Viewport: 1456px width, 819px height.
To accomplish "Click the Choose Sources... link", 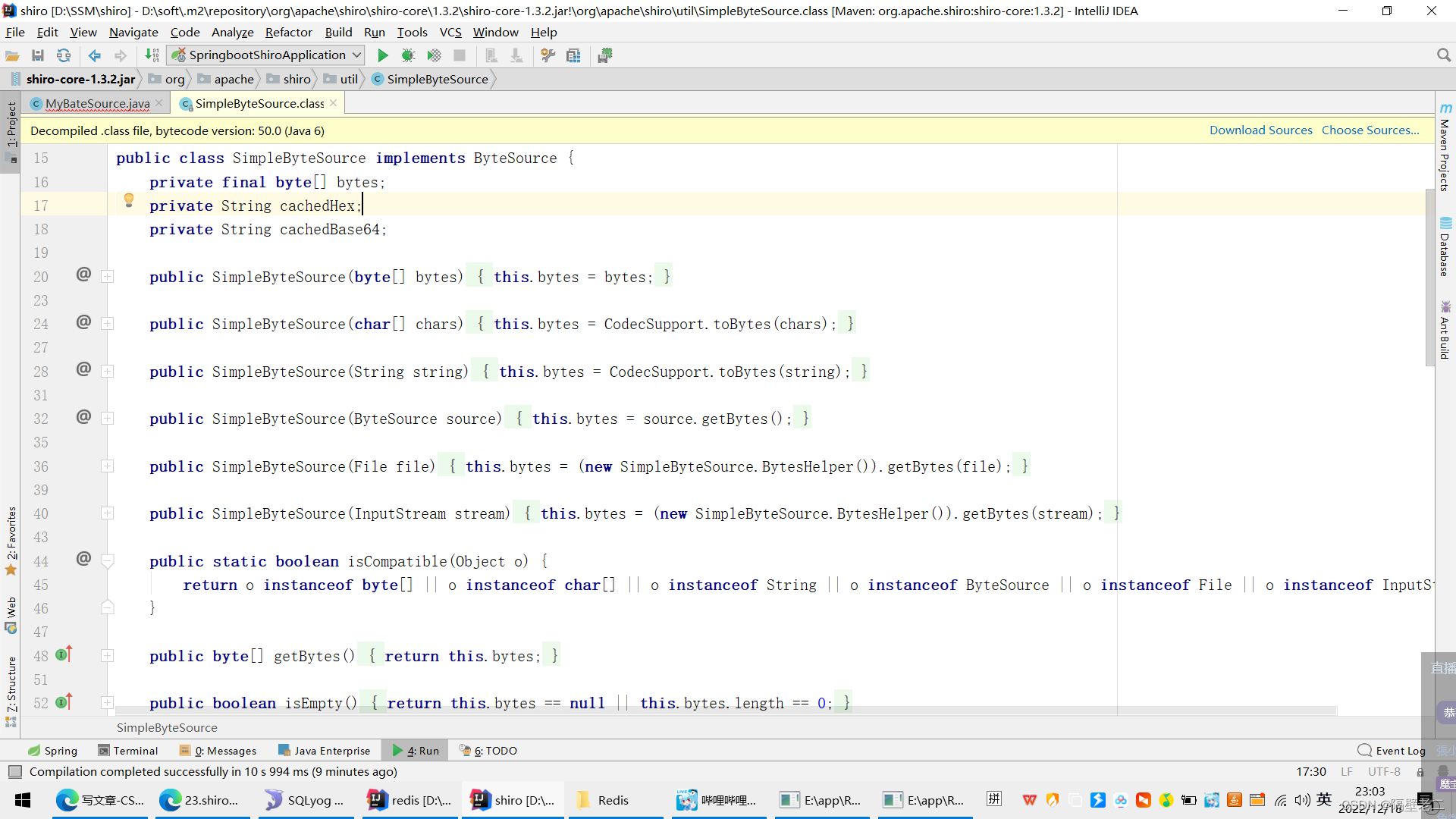I will pyautogui.click(x=1370, y=130).
